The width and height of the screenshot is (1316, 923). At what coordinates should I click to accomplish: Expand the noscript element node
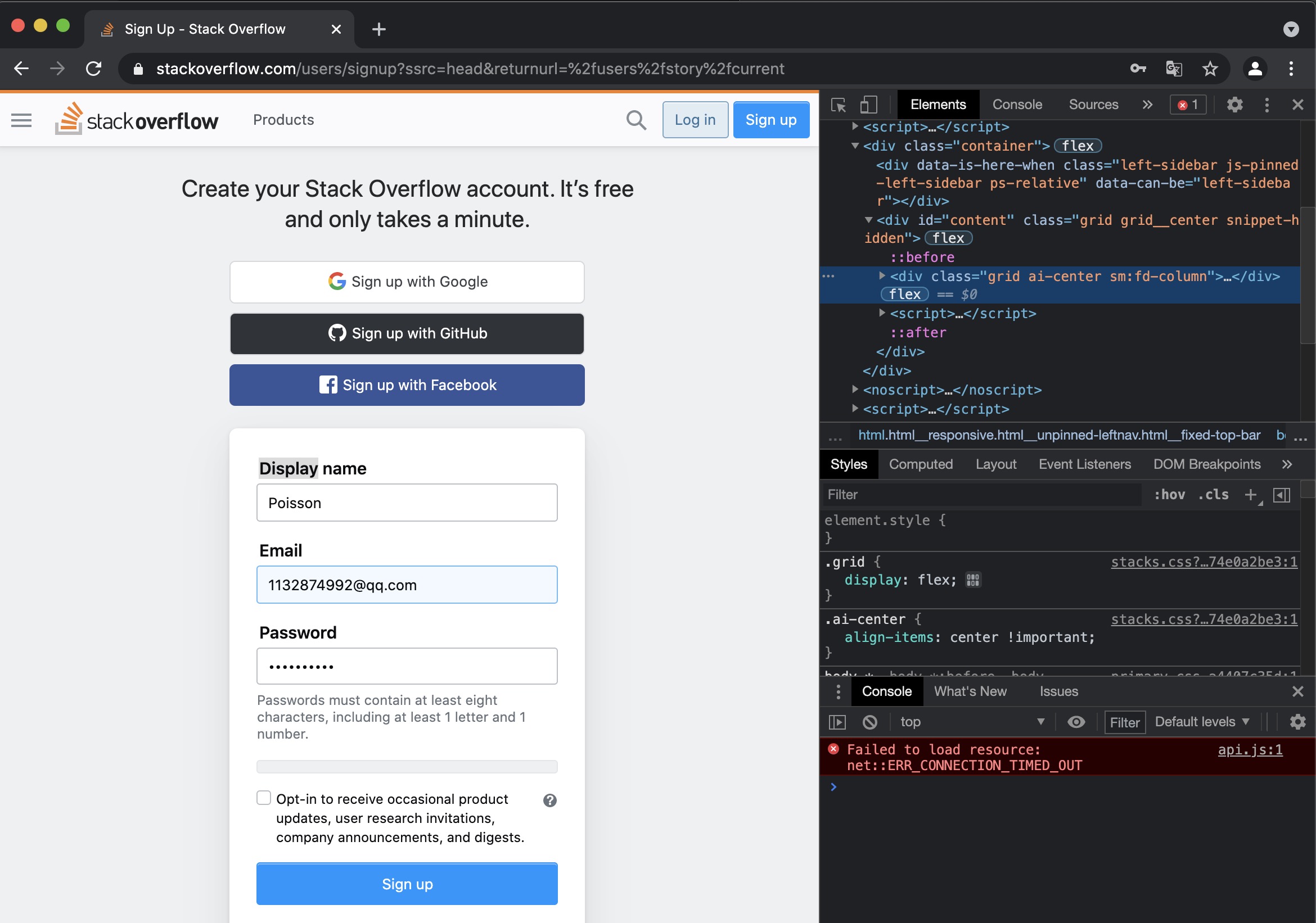point(855,389)
